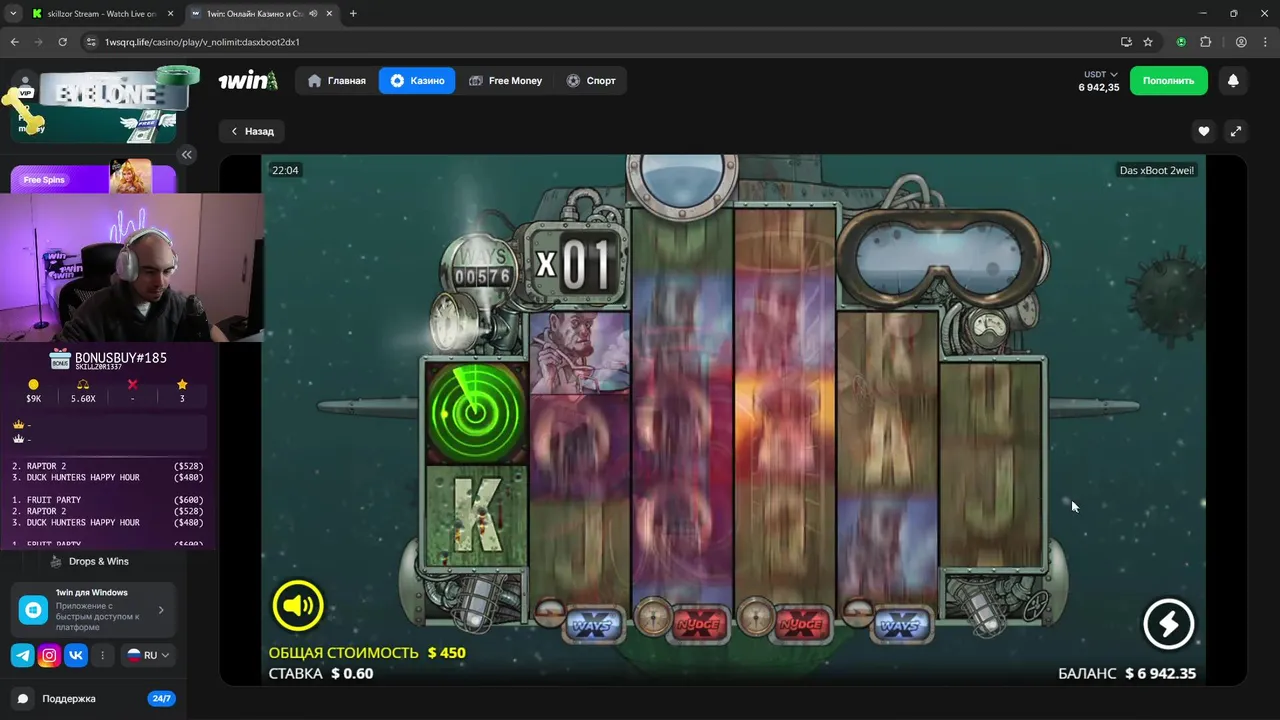Add game to favorites with heart icon
The height and width of the screenshot is (720, 1280).
click(1204, 131)
